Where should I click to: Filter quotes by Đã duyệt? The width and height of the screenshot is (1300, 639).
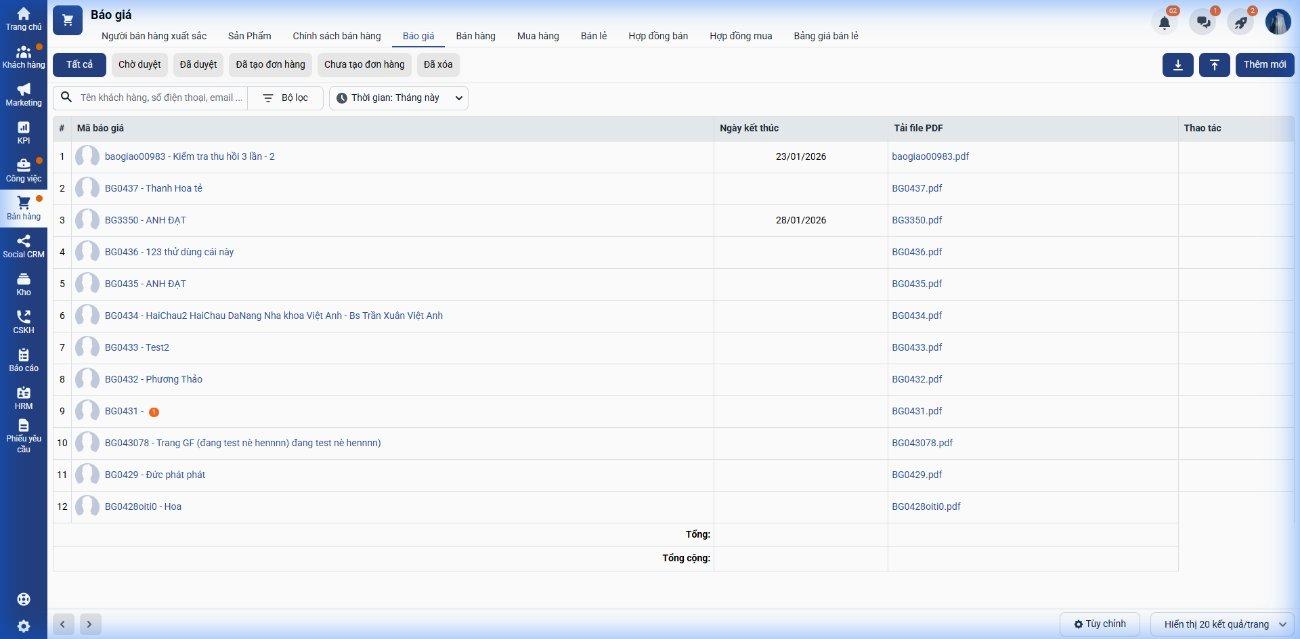point(198,65)
